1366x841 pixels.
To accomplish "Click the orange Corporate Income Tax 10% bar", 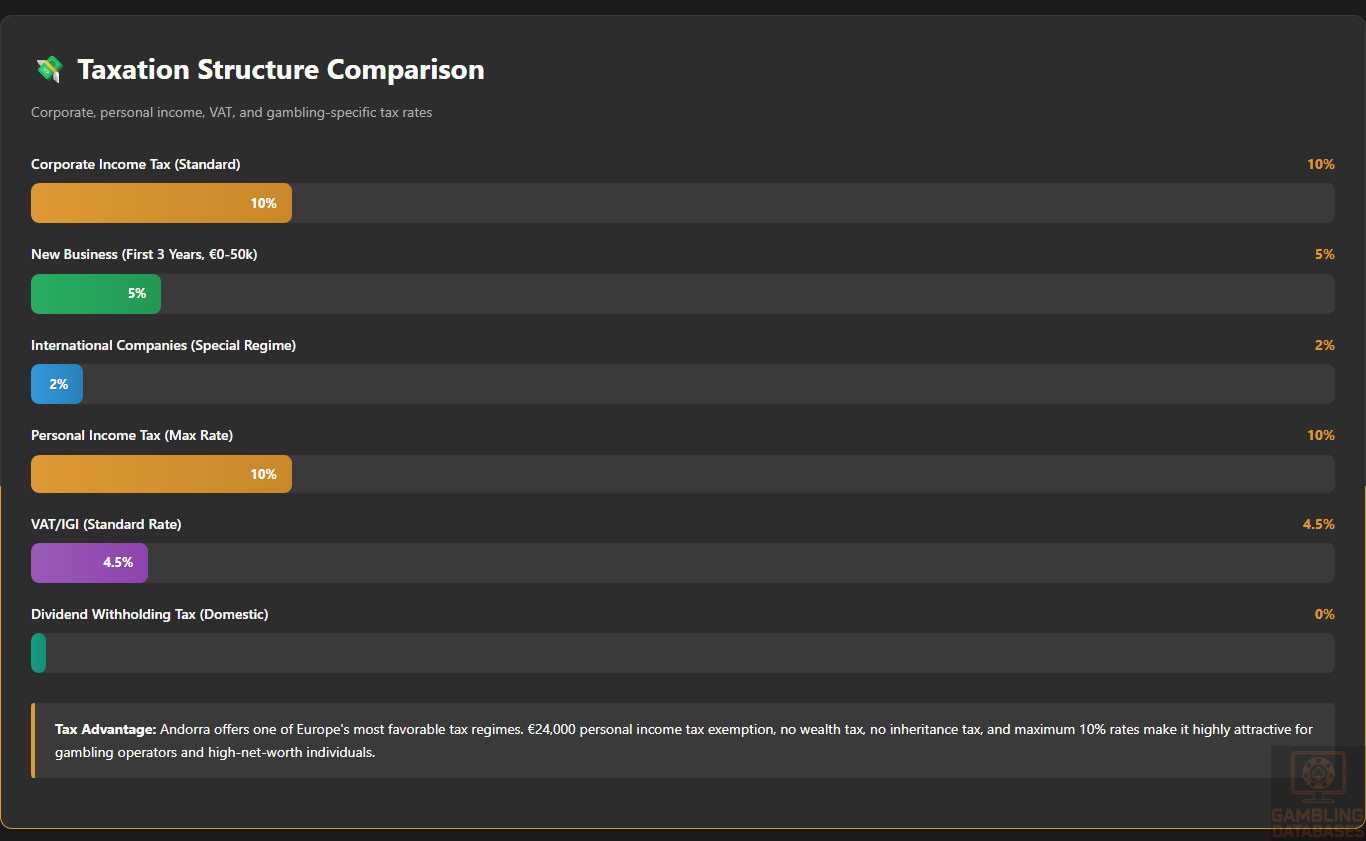I will click(161, 203).
